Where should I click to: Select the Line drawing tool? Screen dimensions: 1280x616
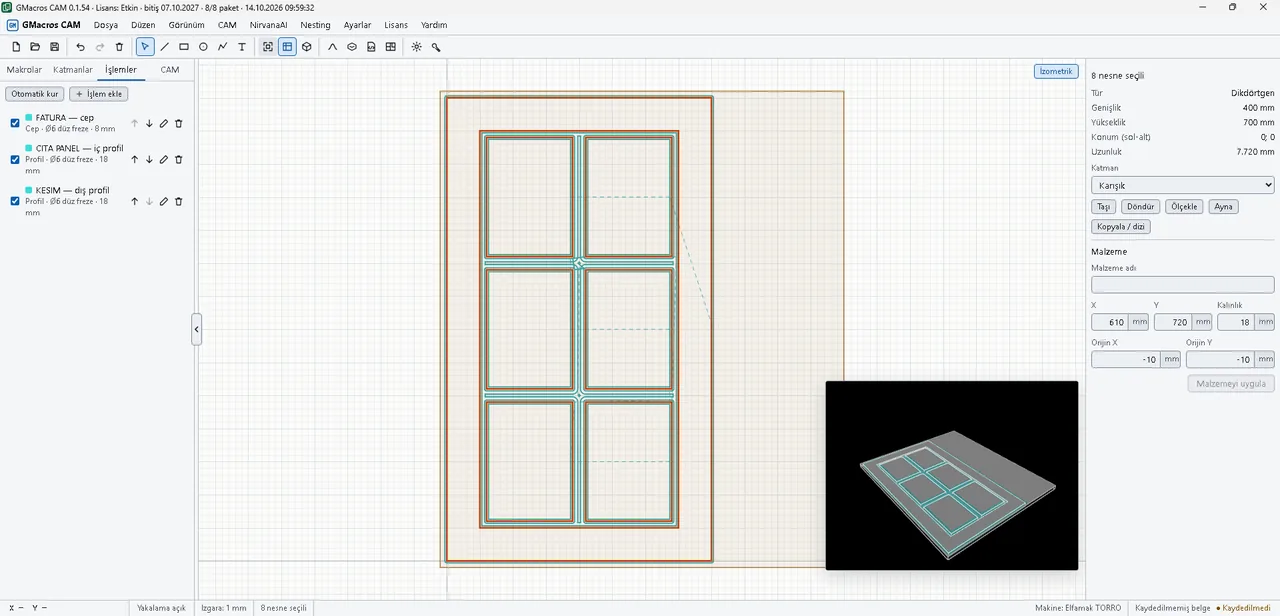pos(165,47)
